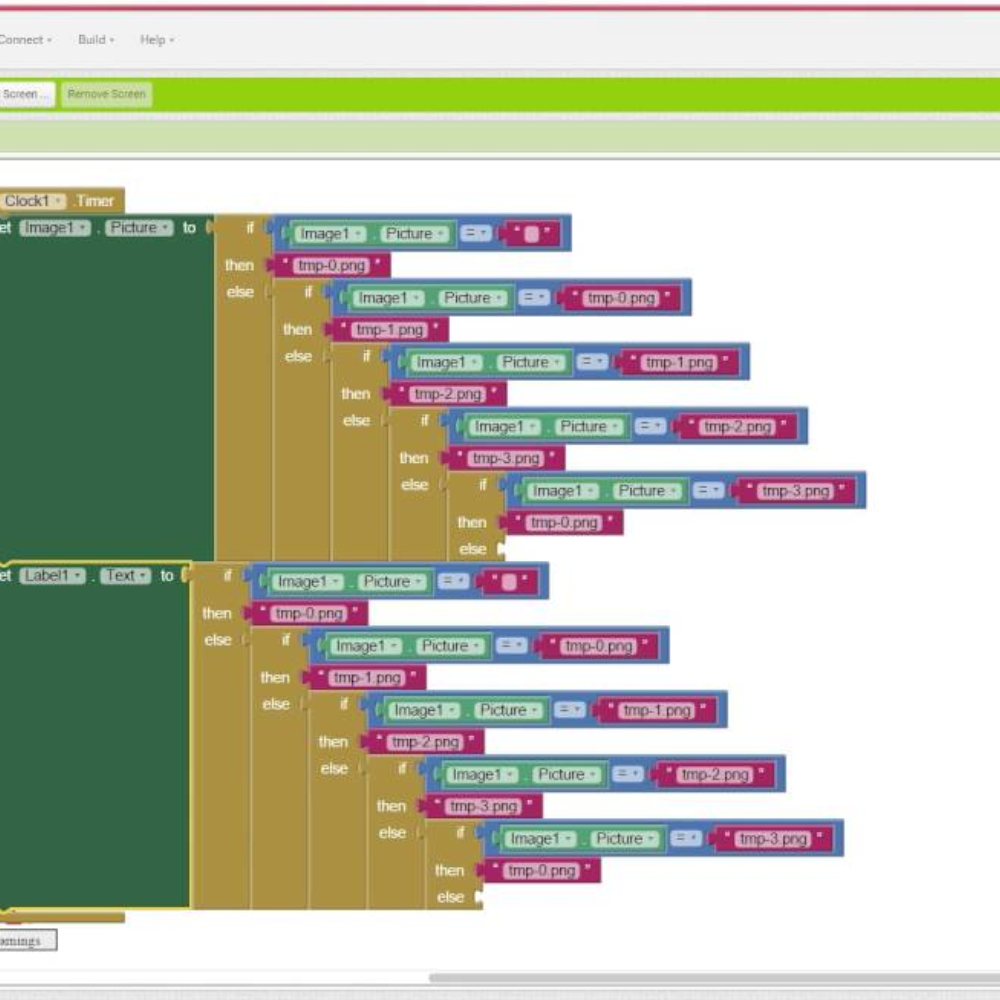Click the 'then' tmp-3.png string under set Label1.Text
The width and height of the screenshot is (1000, 1000).
(484, 807)
